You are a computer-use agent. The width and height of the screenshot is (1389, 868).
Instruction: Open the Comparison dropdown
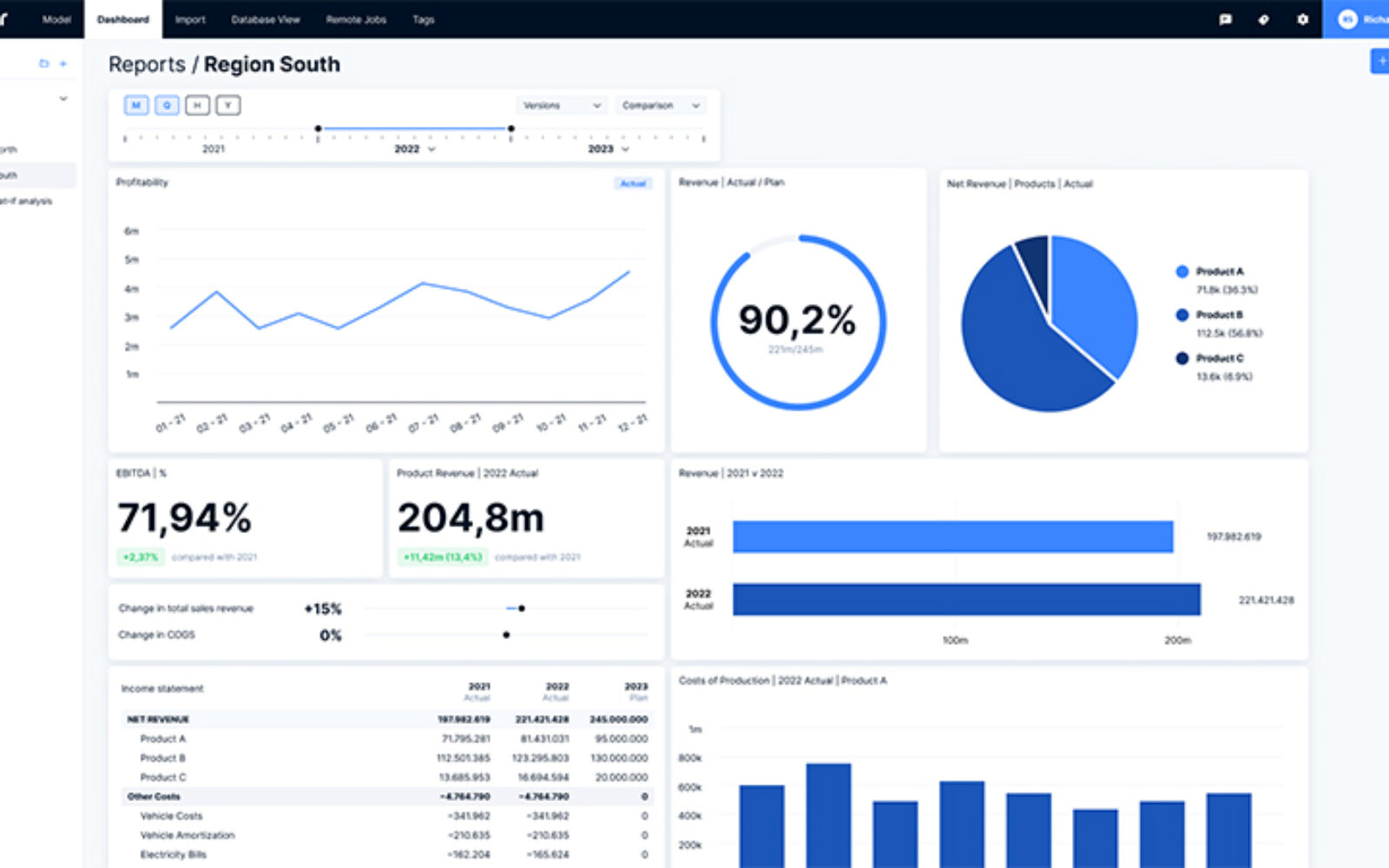660,105
